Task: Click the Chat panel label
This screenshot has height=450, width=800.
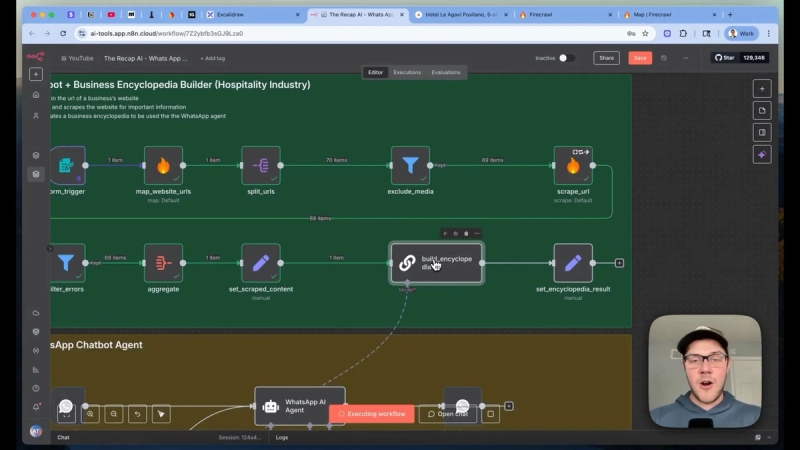Action: 63,437
